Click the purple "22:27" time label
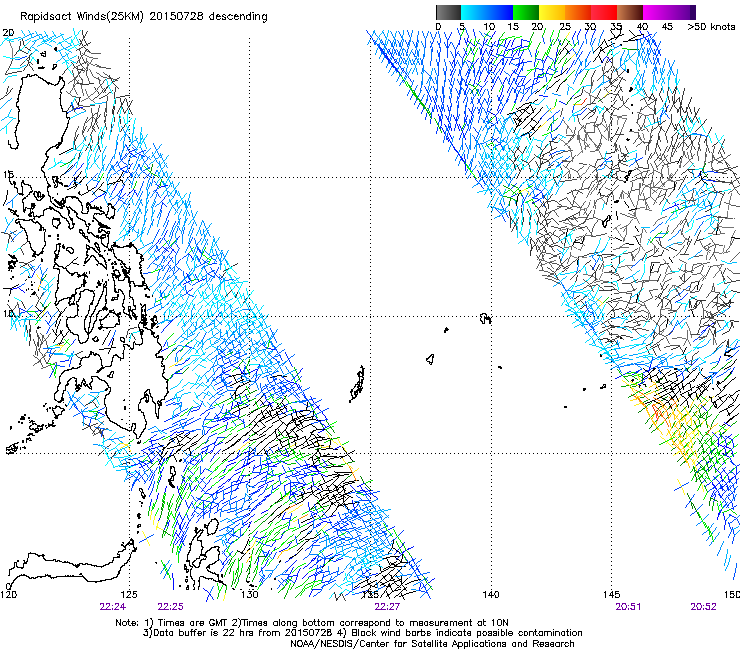 point(387,607)
